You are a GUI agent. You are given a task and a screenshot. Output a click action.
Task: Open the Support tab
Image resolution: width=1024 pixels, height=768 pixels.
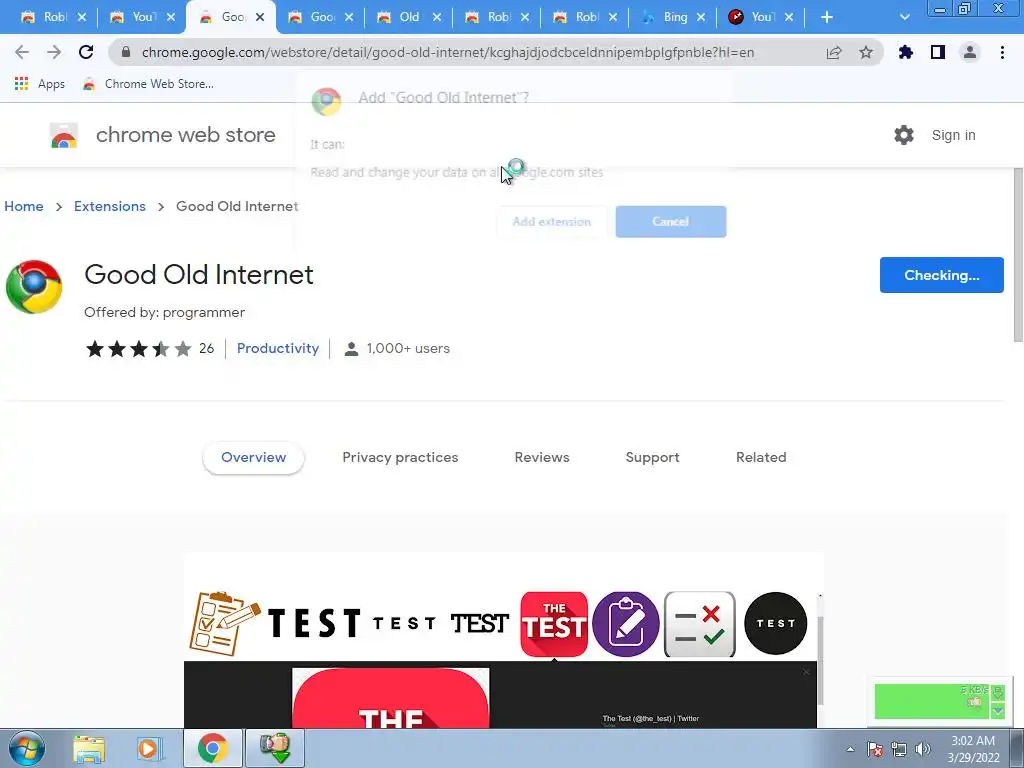pos(652,457)
